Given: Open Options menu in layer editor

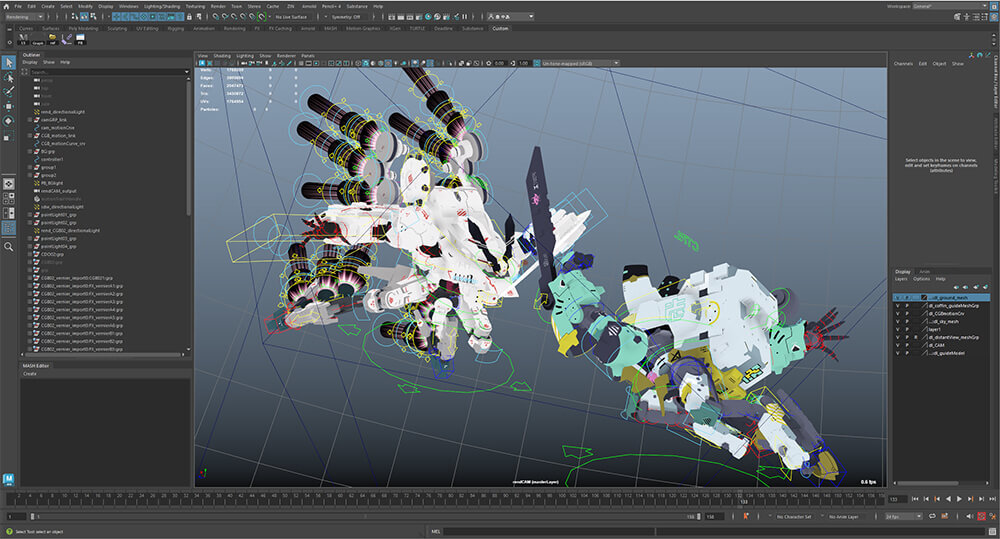Looking at the screenshot, I should (x=921, y=279).
